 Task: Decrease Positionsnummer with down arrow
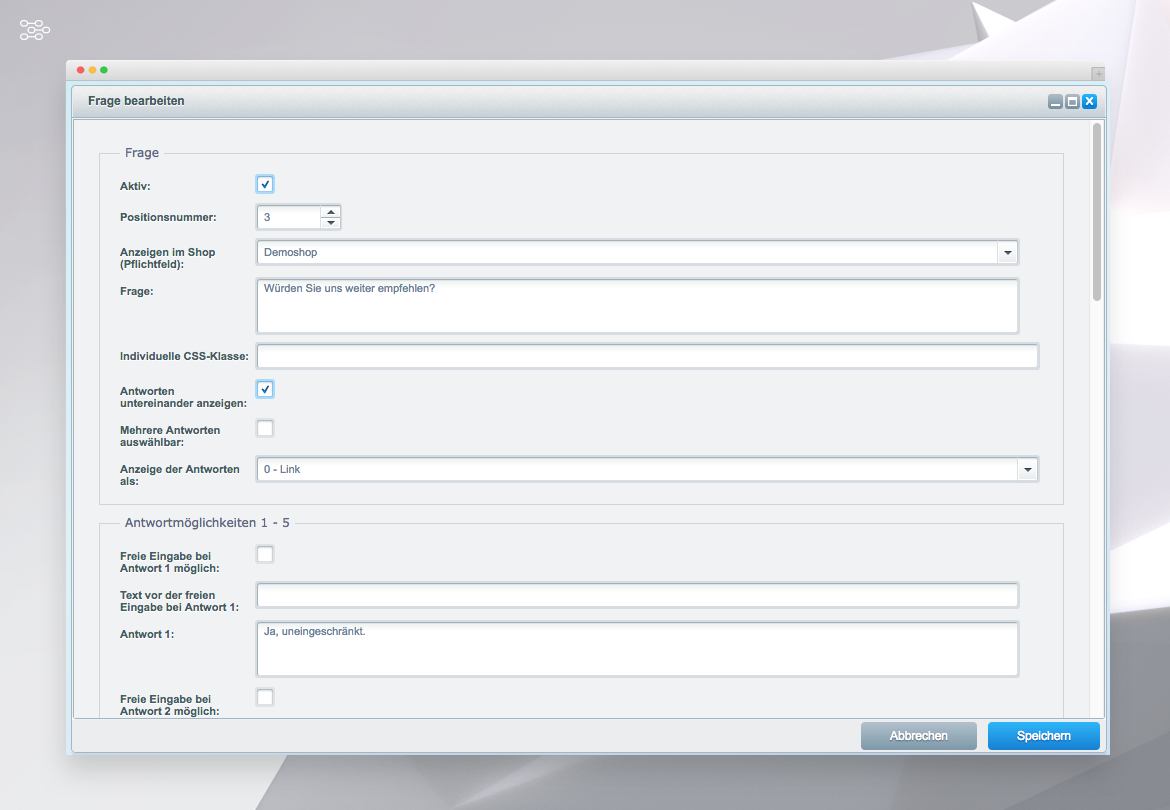pos(331,223)
